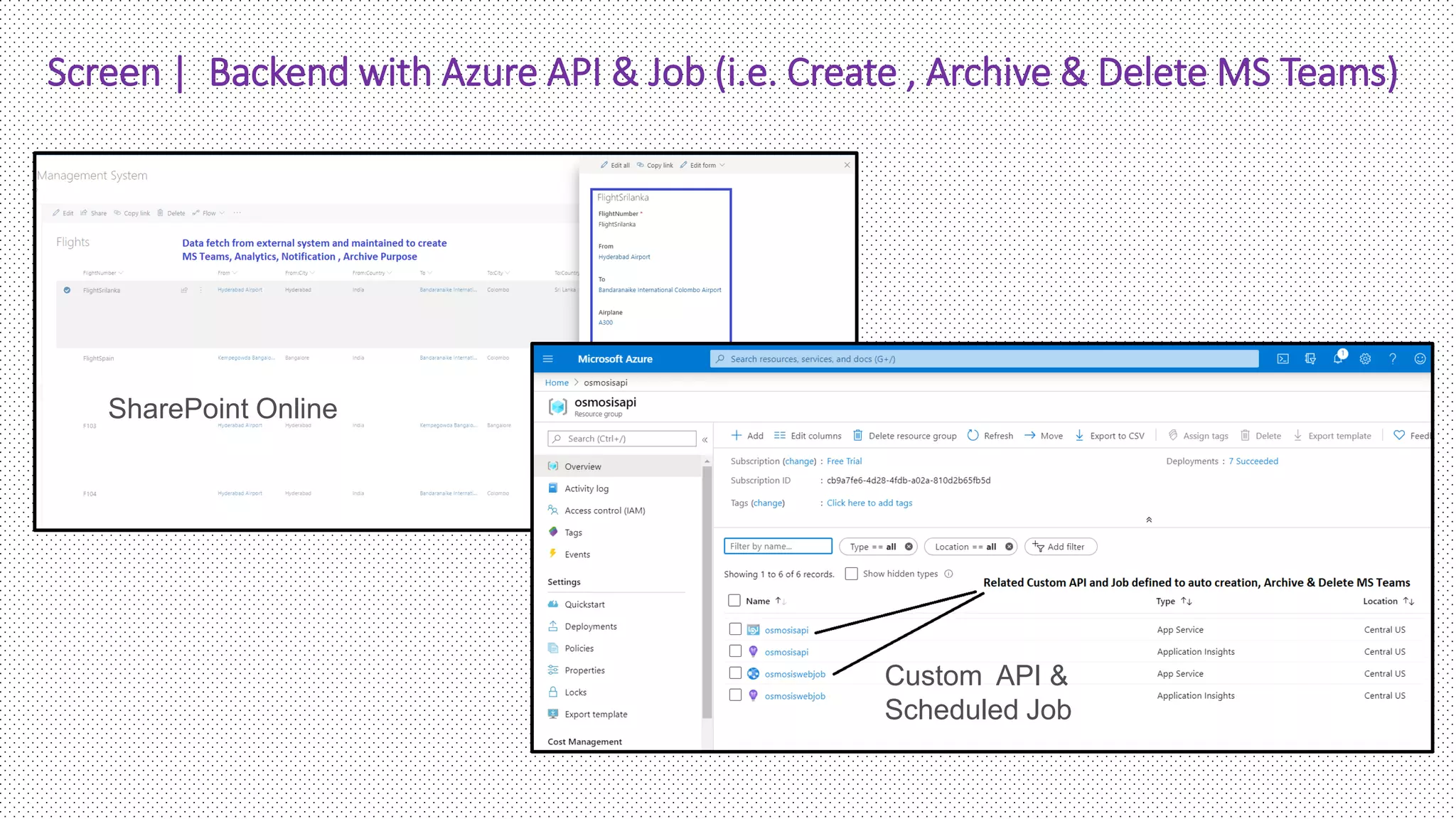Click Edit columns in Azure toolbar
Image resolution: width=1456 pixels, height=819 pixels.
pos(808,436)
